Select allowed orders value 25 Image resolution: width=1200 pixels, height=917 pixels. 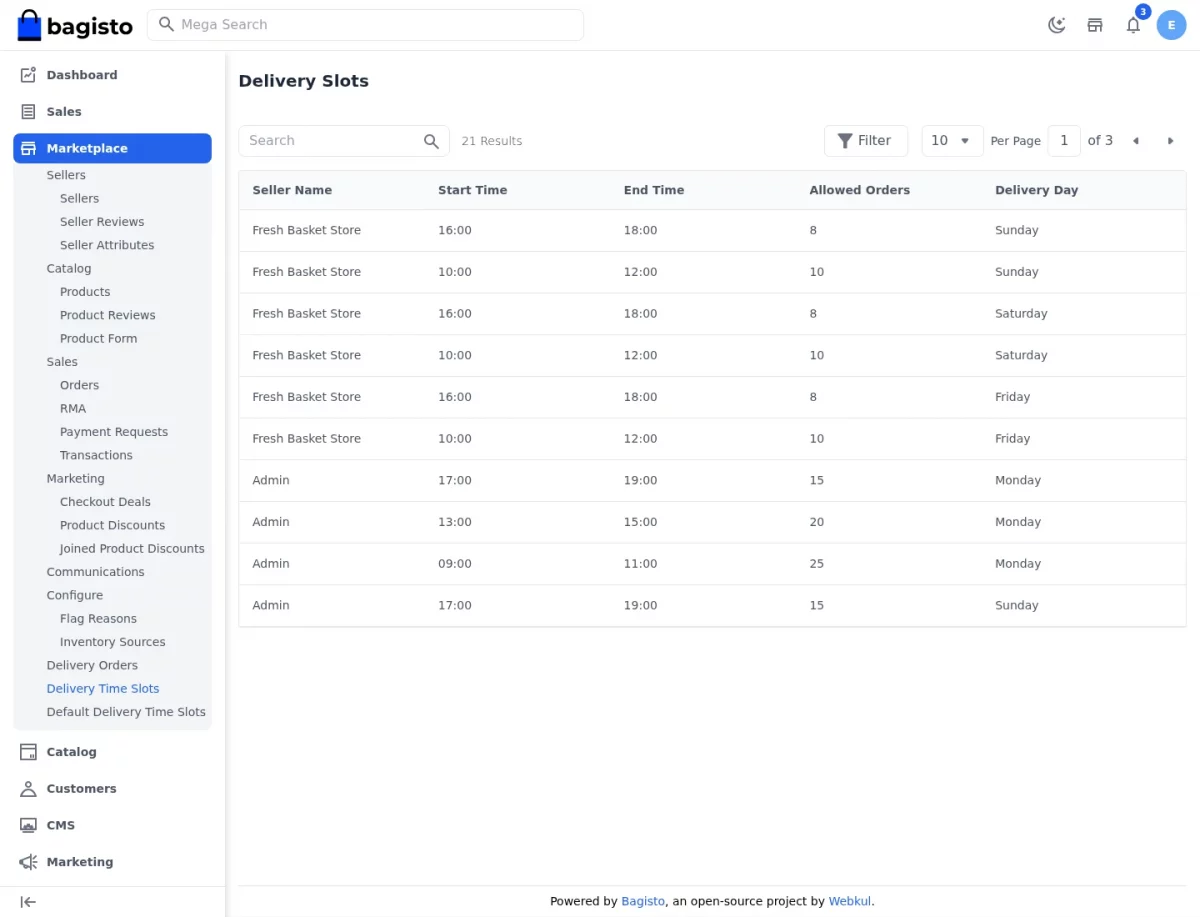pyautogui.click(x=816, y=564)
